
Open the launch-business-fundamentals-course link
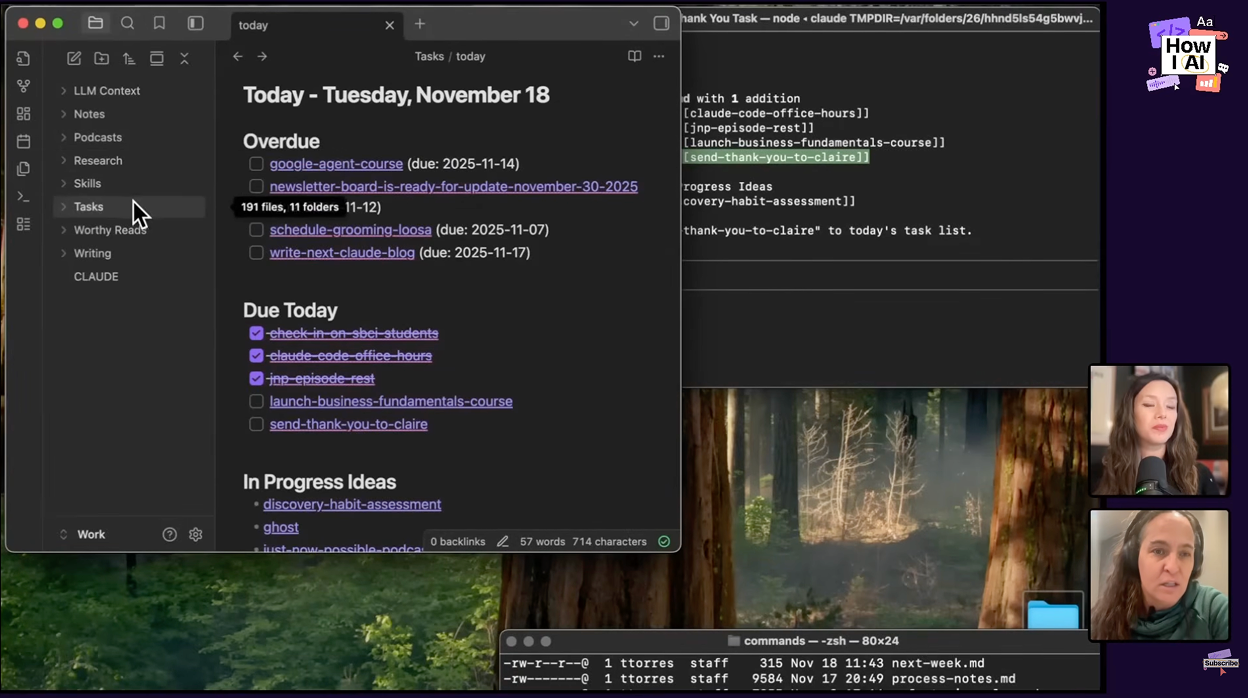pos(391,402)
